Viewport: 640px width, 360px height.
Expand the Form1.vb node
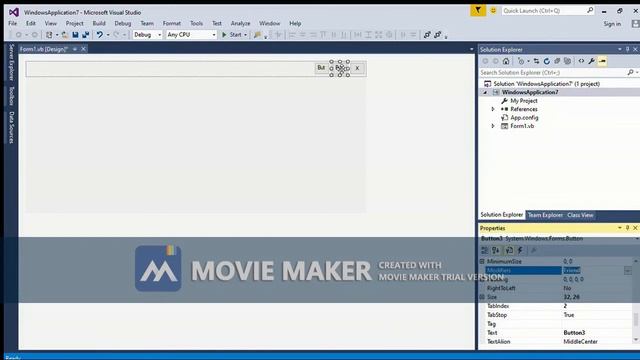click(x=493, y=126)
